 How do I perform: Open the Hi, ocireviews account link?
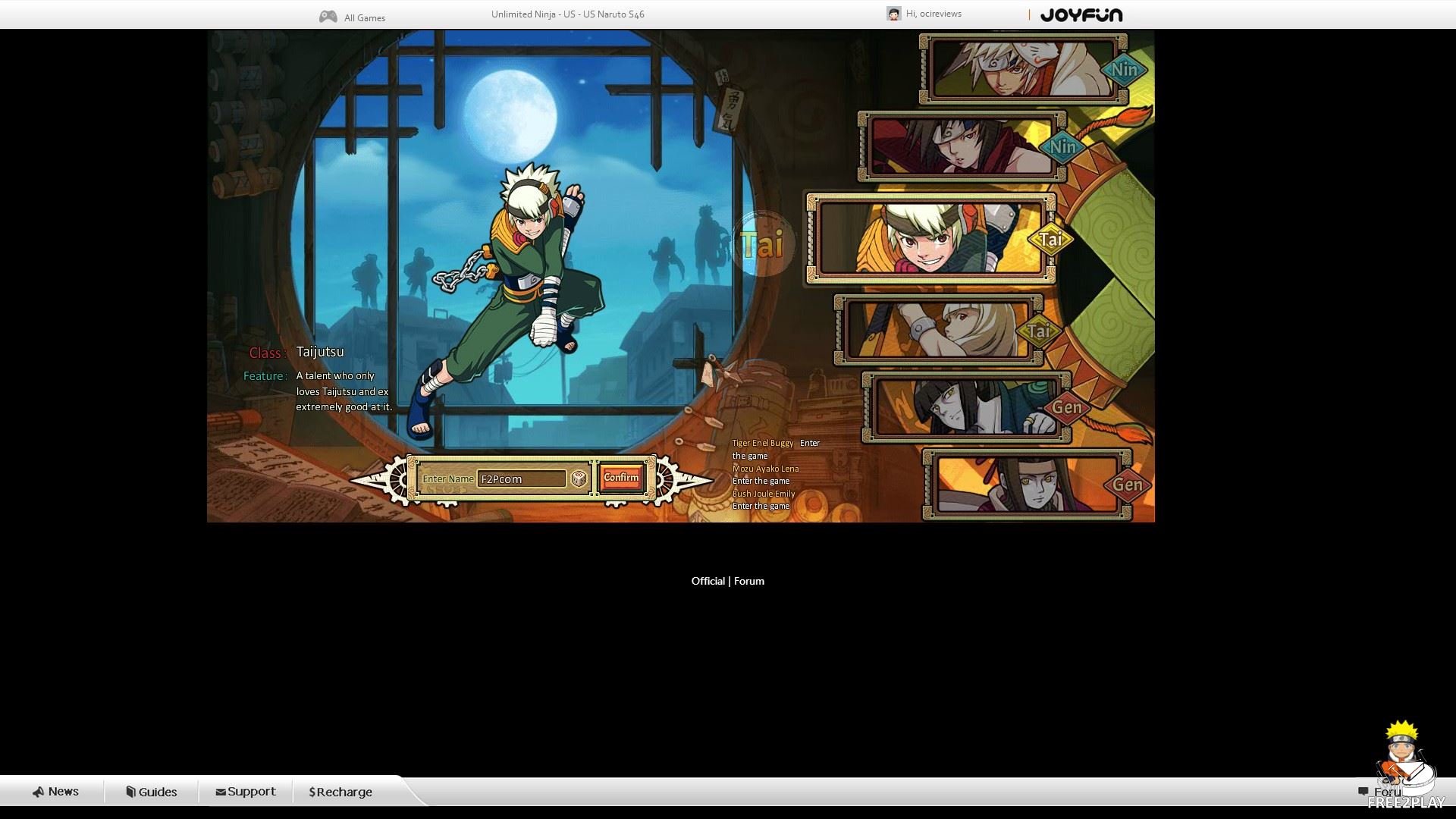pos(934,14)
